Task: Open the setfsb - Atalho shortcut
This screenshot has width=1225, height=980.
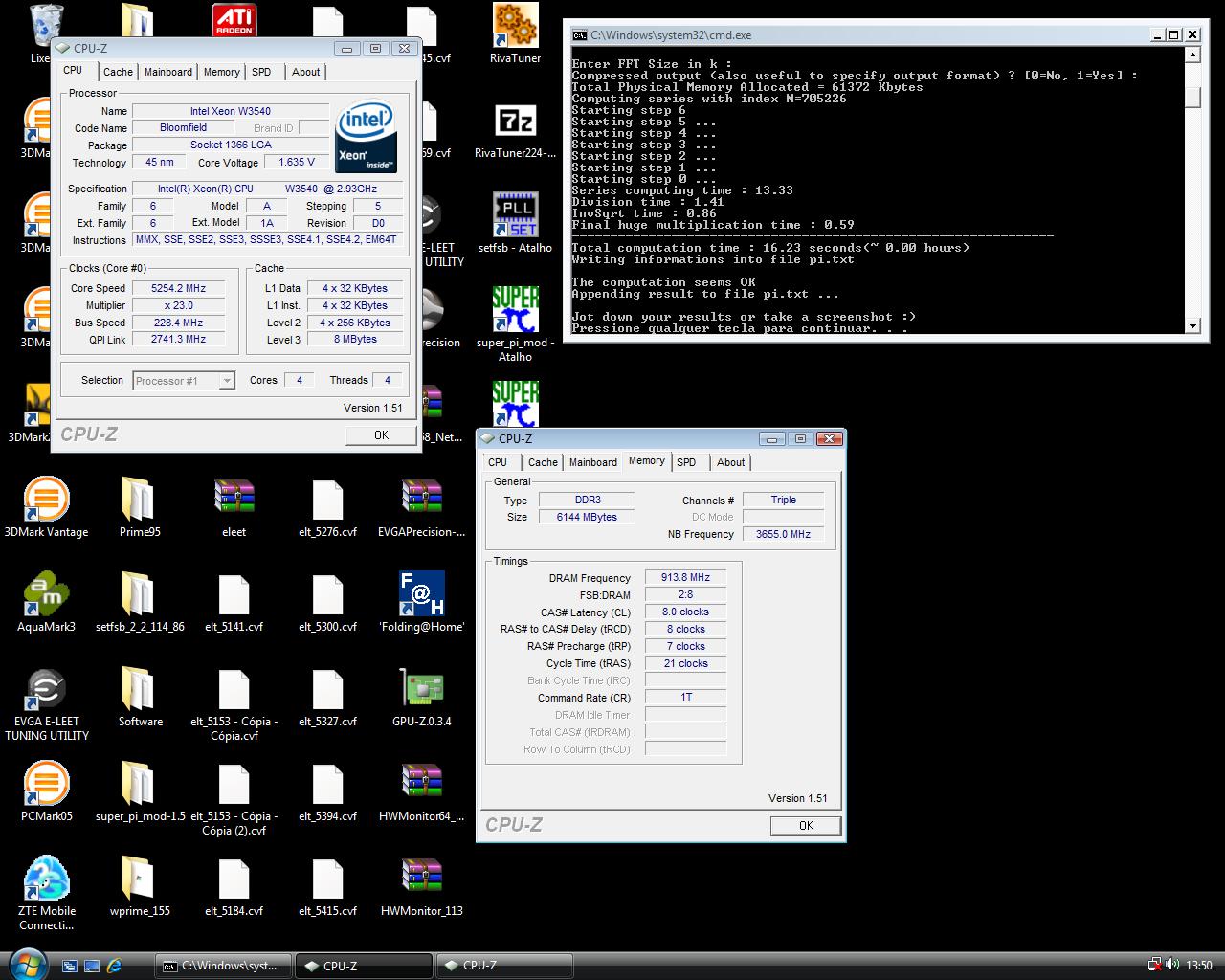Action: pos(515,224)
